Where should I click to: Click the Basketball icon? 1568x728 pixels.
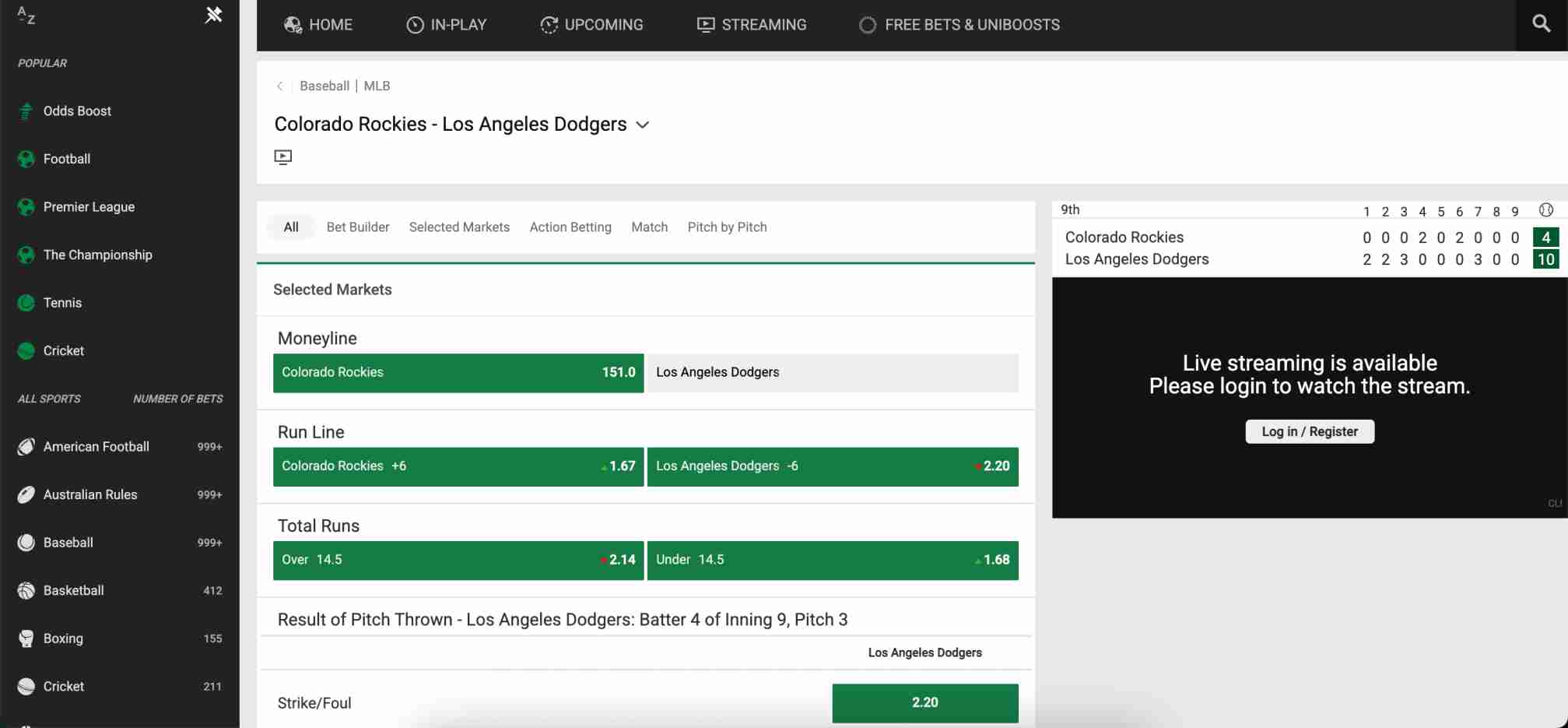26,591
